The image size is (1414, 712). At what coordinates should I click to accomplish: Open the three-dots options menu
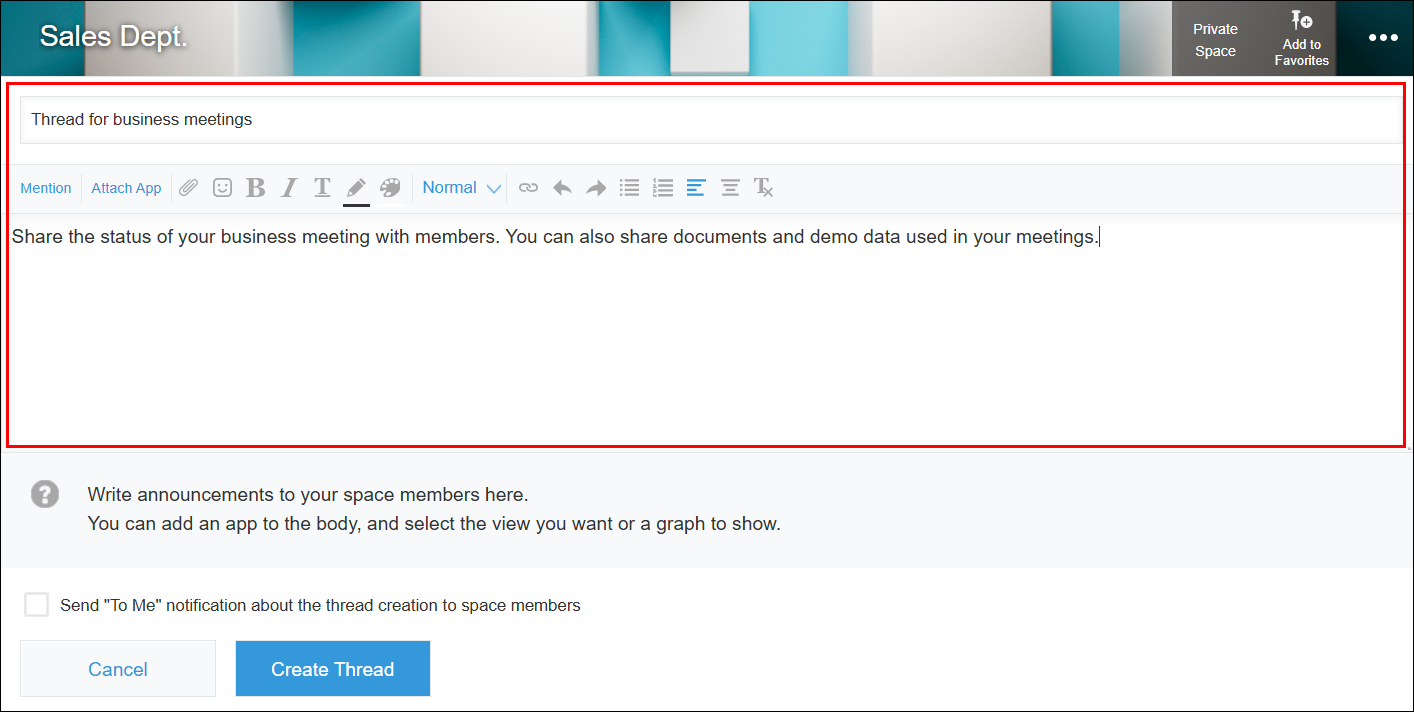(x=1383, y=38)
